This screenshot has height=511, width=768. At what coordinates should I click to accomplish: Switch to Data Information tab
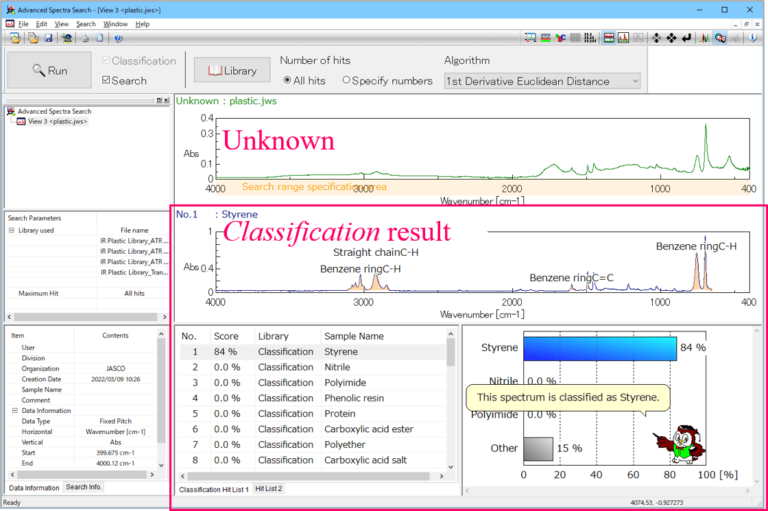34,488
